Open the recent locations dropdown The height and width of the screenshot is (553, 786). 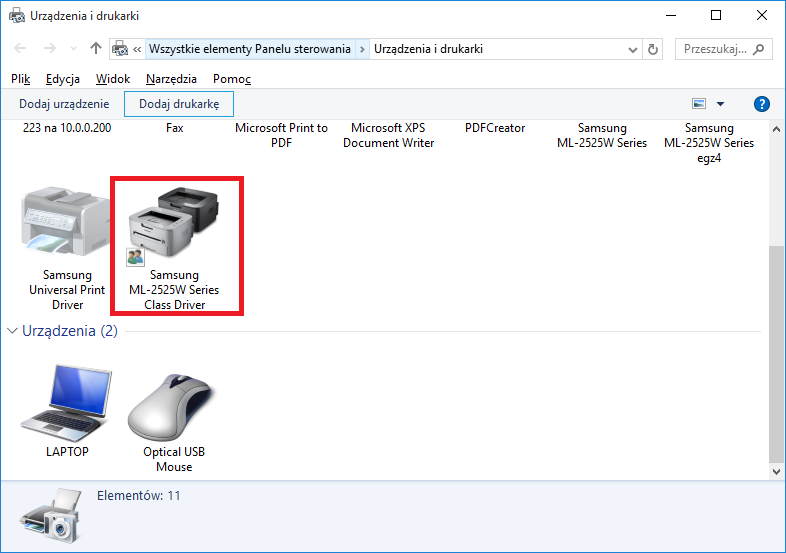point(74,49)
